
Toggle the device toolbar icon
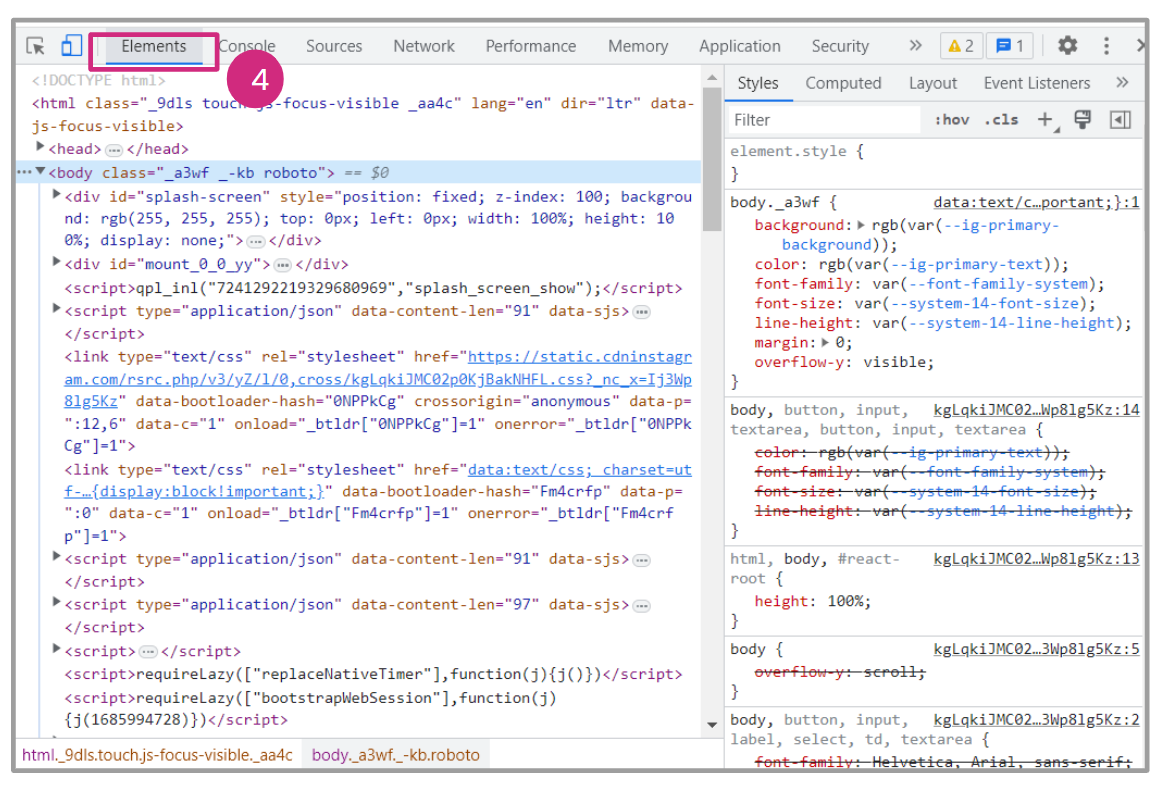click(70, 46)
